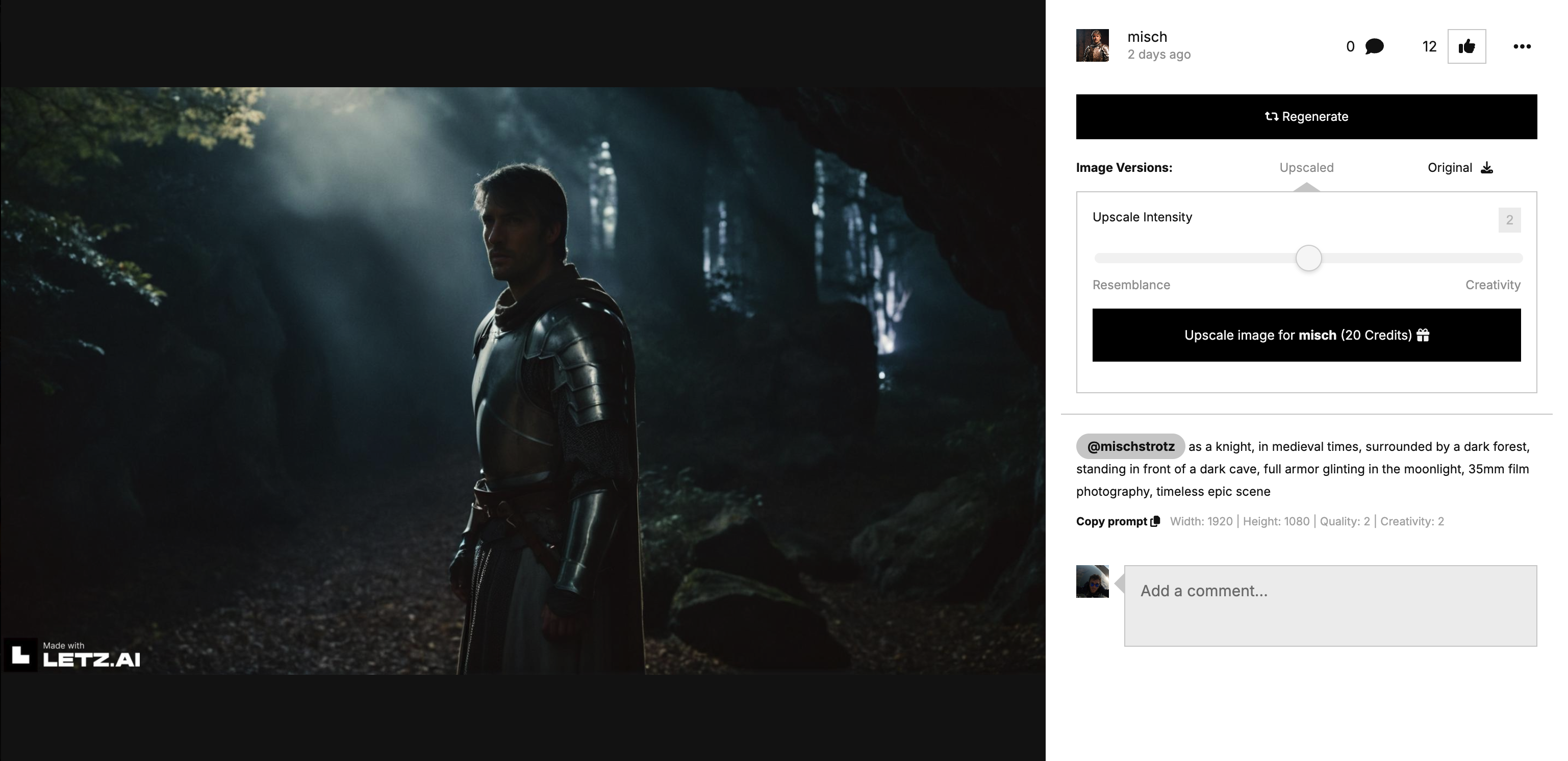This screenshot has width=1568, height=761.
Task: Click the copy icon next to Copy prompt
Action: coord(1155,521)
